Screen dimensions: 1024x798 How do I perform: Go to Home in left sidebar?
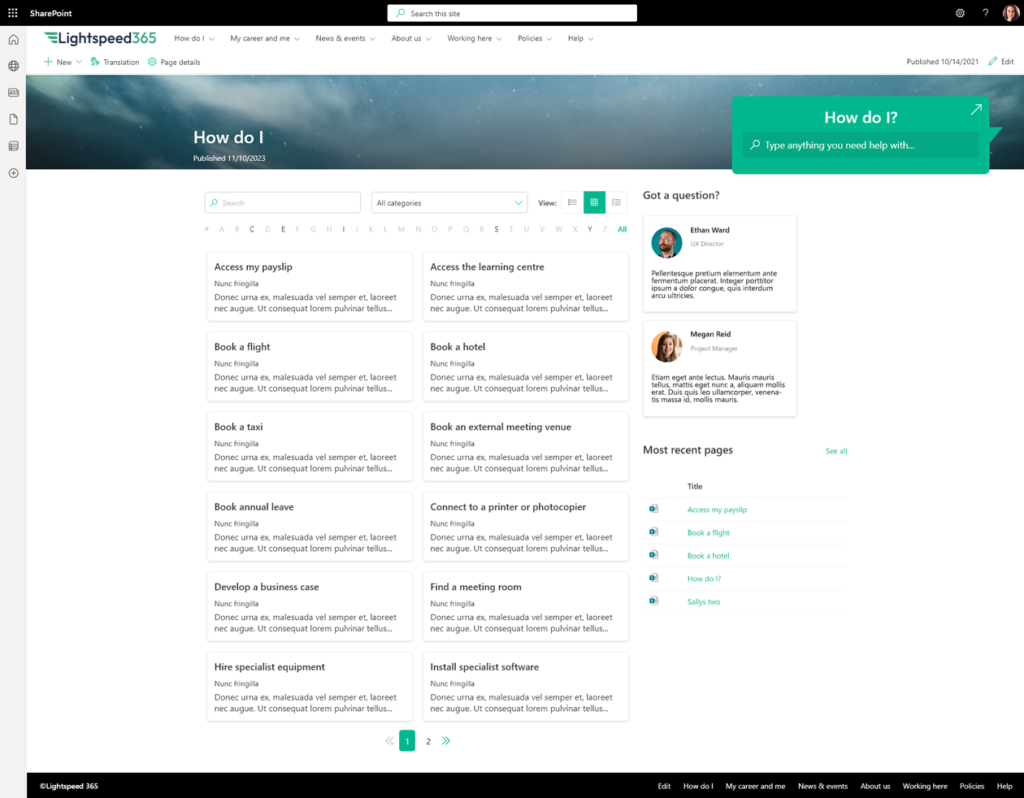(13, 40)
